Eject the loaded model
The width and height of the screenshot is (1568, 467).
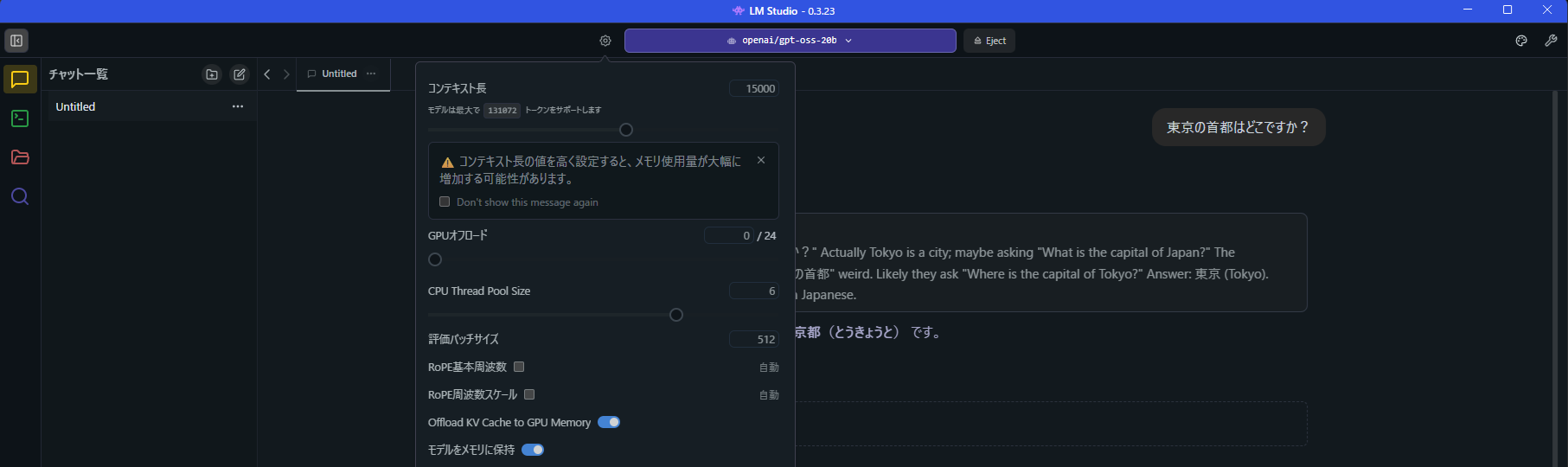click(x=989, y=41)
